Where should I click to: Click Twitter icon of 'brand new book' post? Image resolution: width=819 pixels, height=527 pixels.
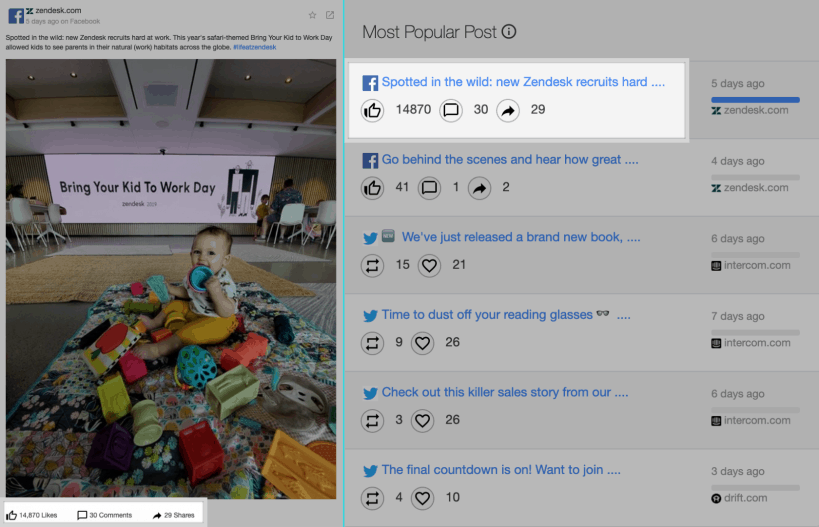[x=370, y=238]
